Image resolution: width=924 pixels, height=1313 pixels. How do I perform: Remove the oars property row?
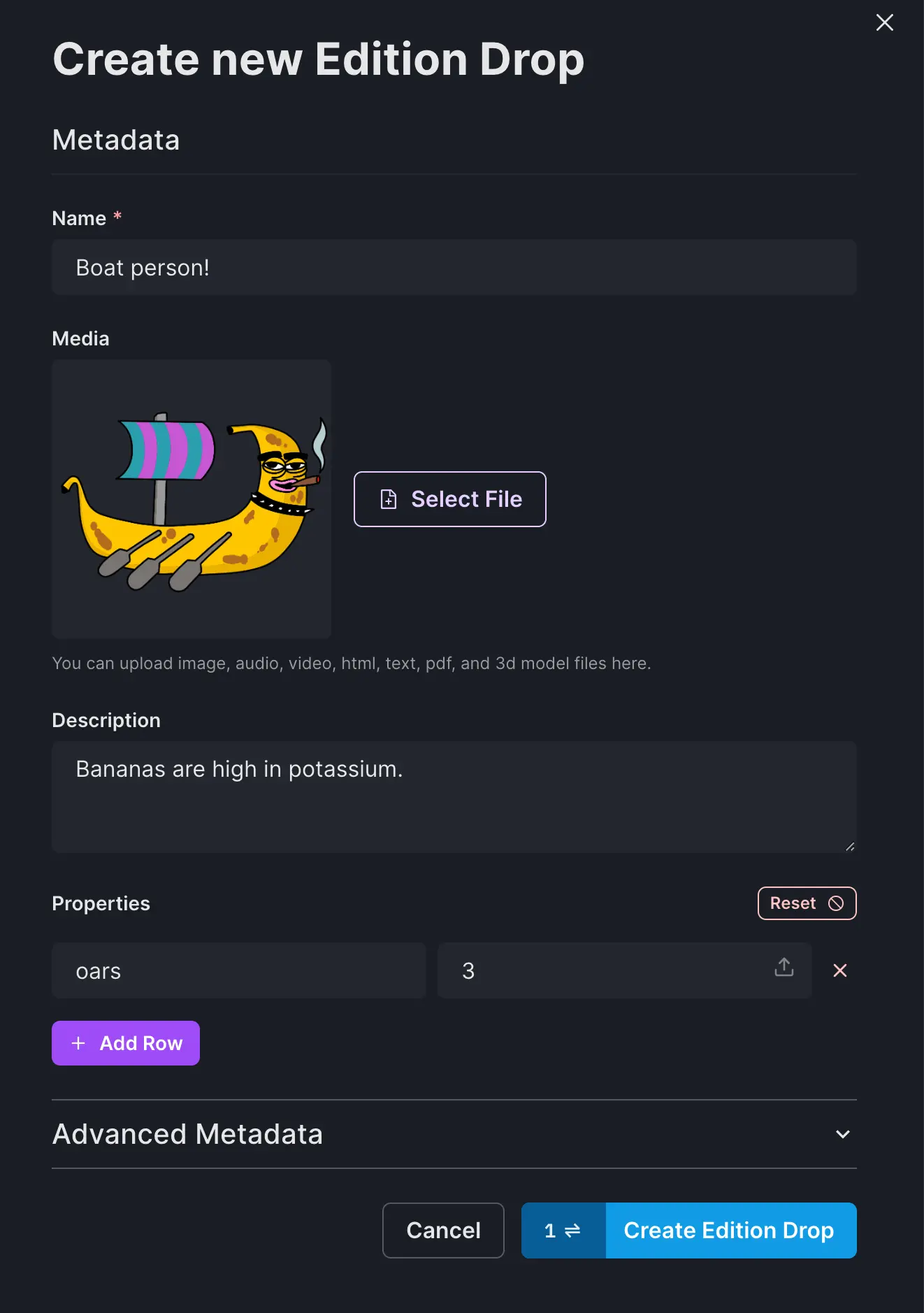840,970
